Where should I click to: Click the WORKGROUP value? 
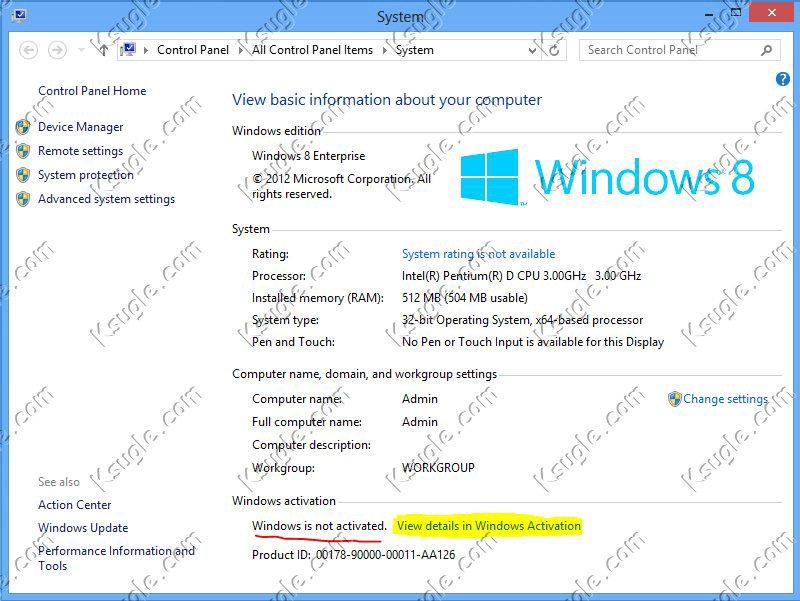(x=438, y=467)
